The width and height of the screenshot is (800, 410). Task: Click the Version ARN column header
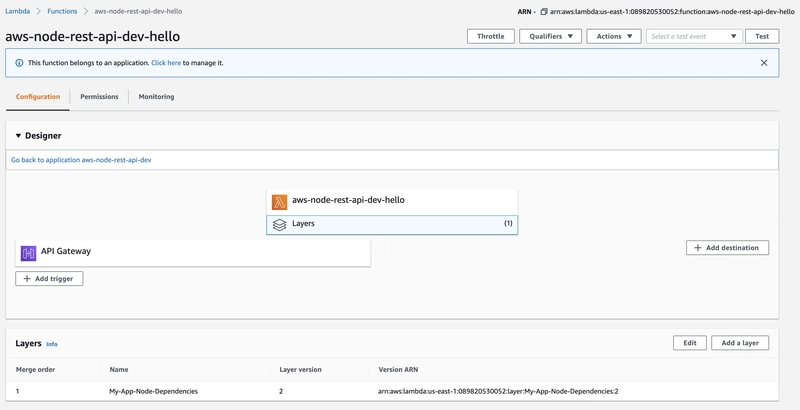tap(398, 370)
